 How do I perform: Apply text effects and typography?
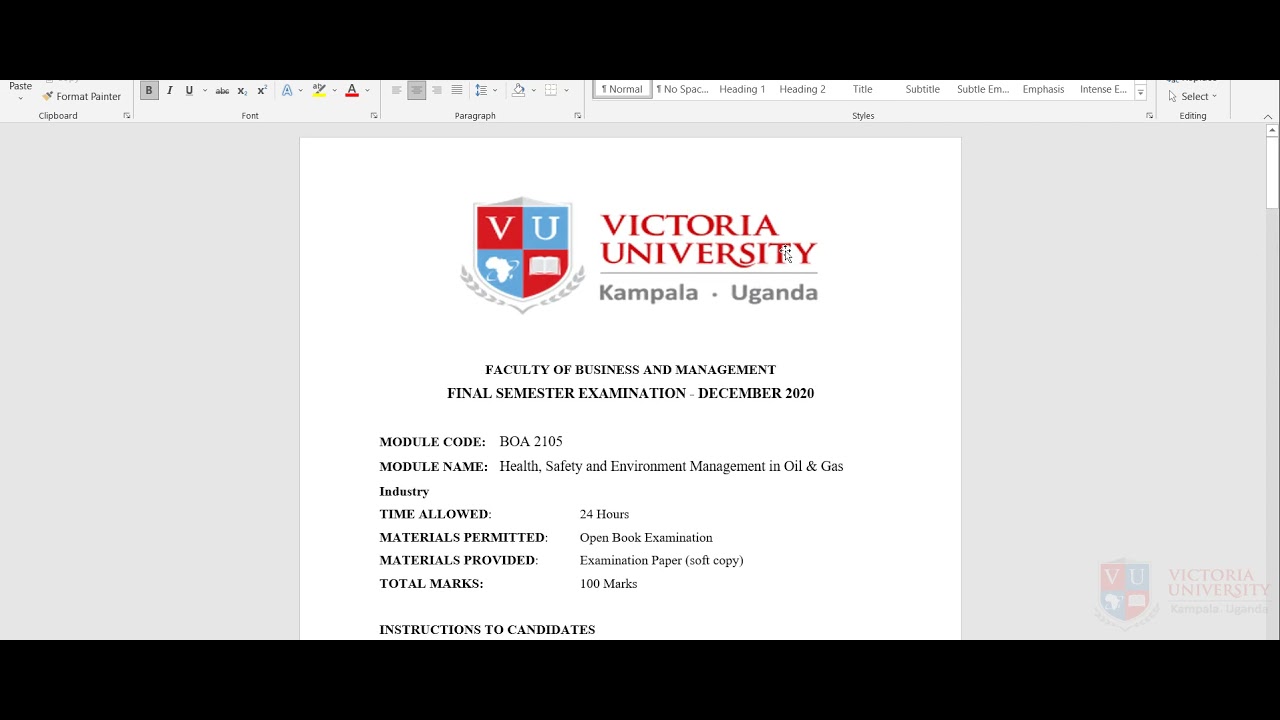pos(287,91)
